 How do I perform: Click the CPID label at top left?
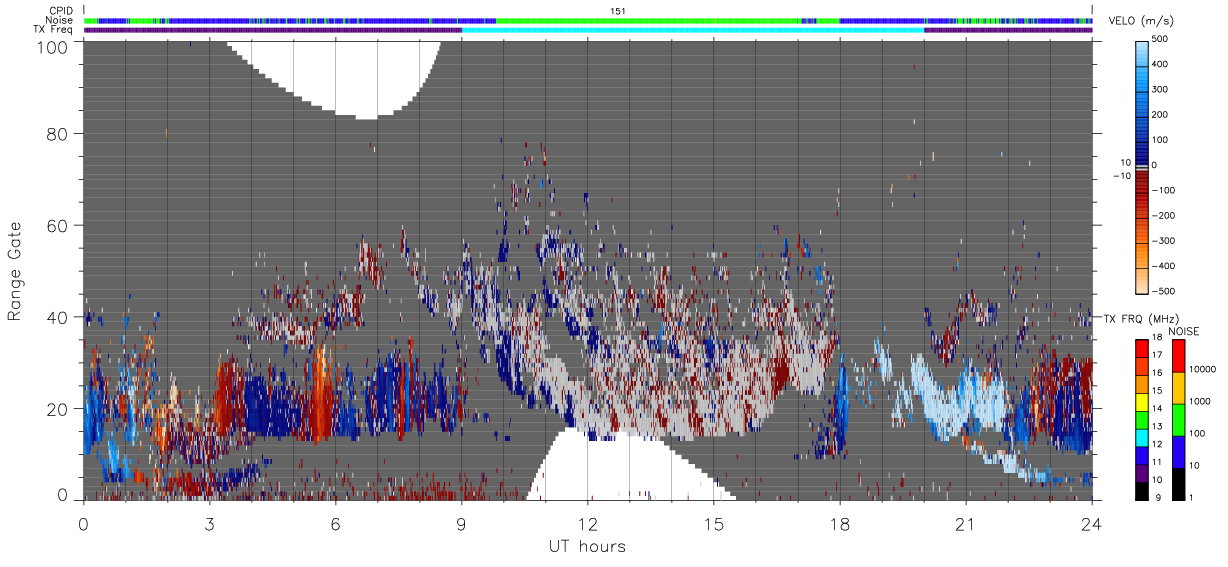point(62,11)
